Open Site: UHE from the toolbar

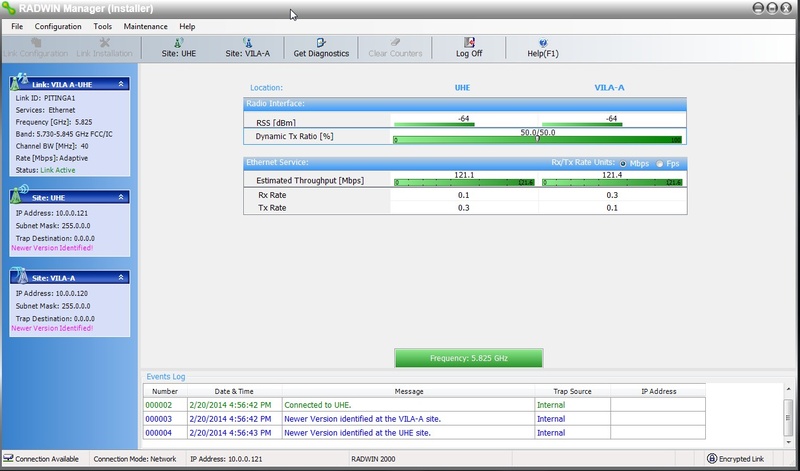[x=179, y=47]
